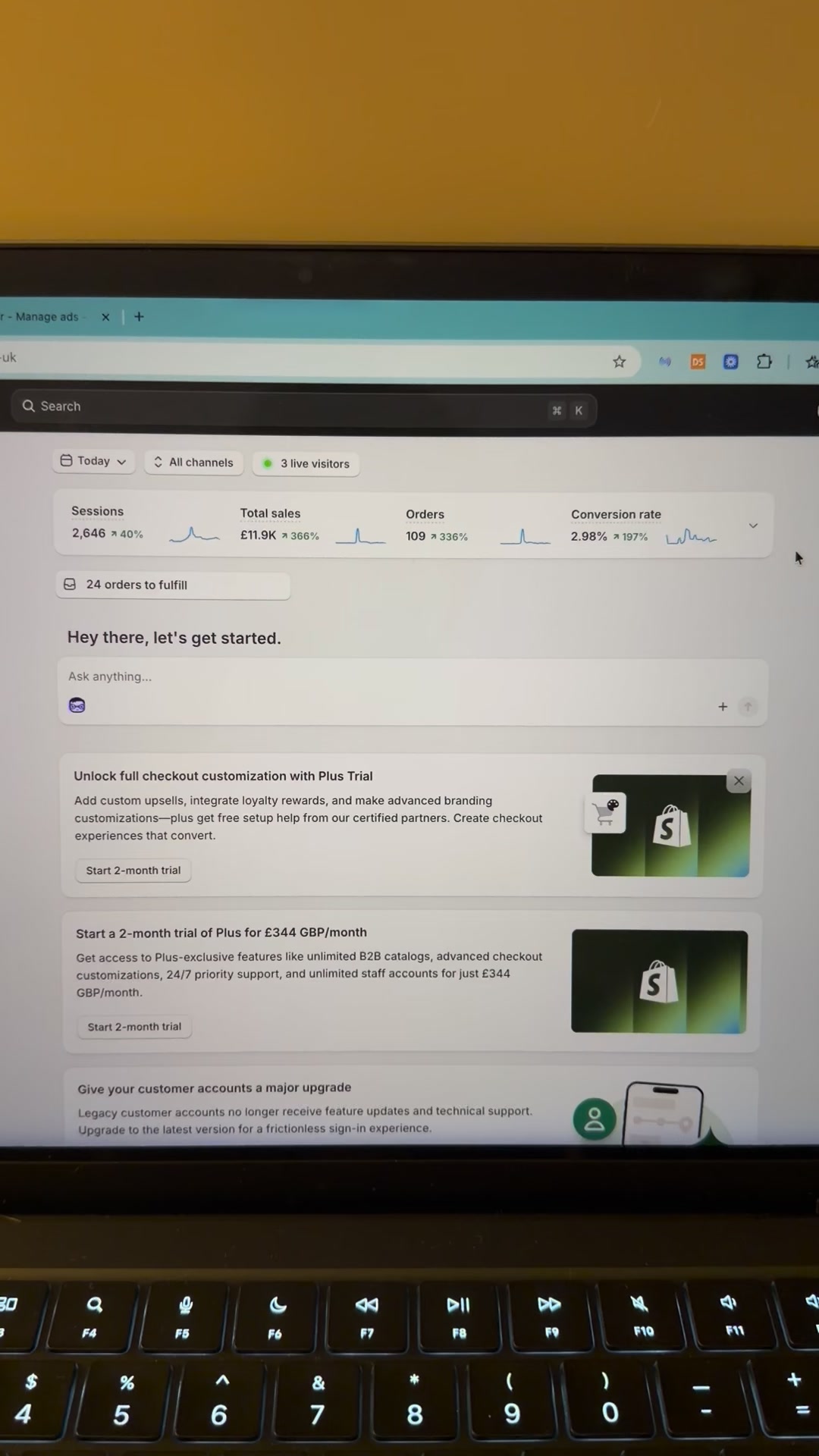Screen dimensions: 819x1456
Task: Click the blue square extension beside DS
Action: (x=730, y=362)
